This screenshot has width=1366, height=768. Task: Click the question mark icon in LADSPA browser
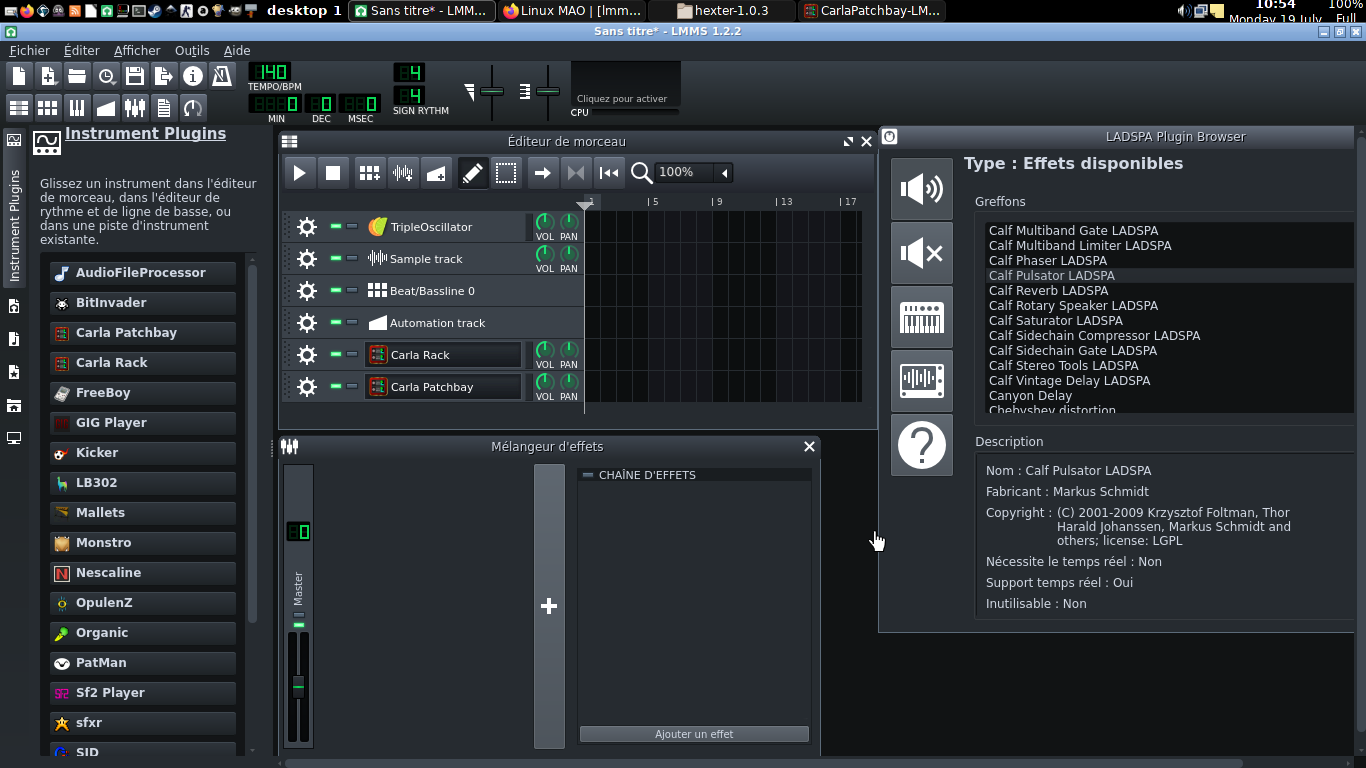921,445
